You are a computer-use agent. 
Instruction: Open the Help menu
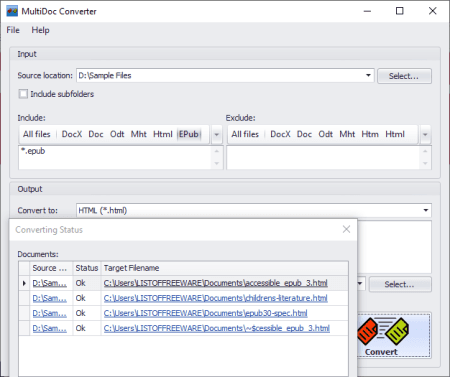40,30
